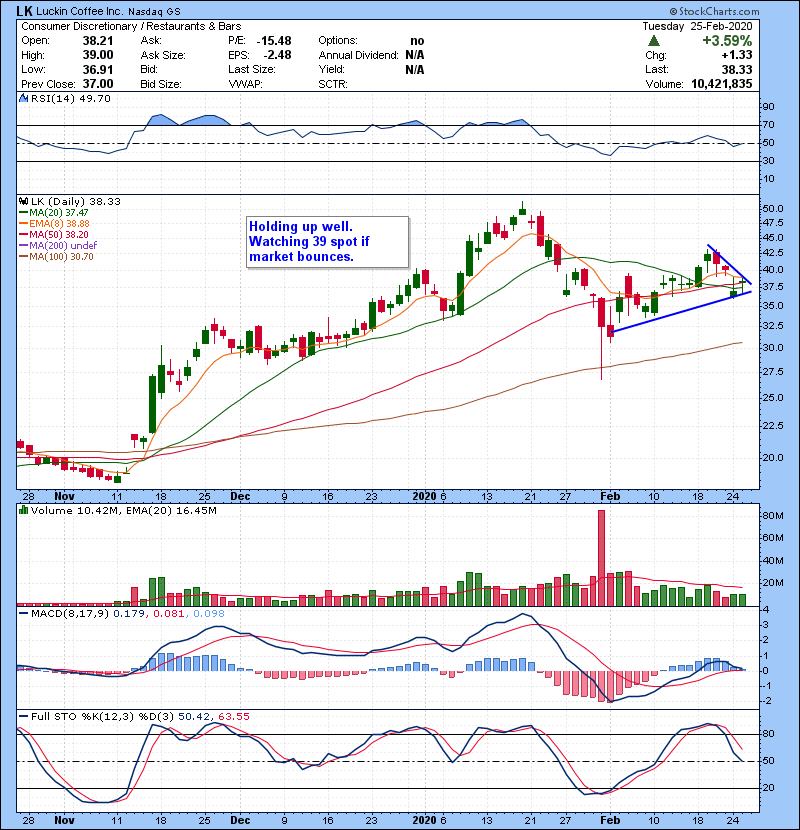Click the Volume 10.42M, EMA(20) 16.45M label
This screenshot has width=800, height=830.
pyautogui.click(x=124, y=511)
